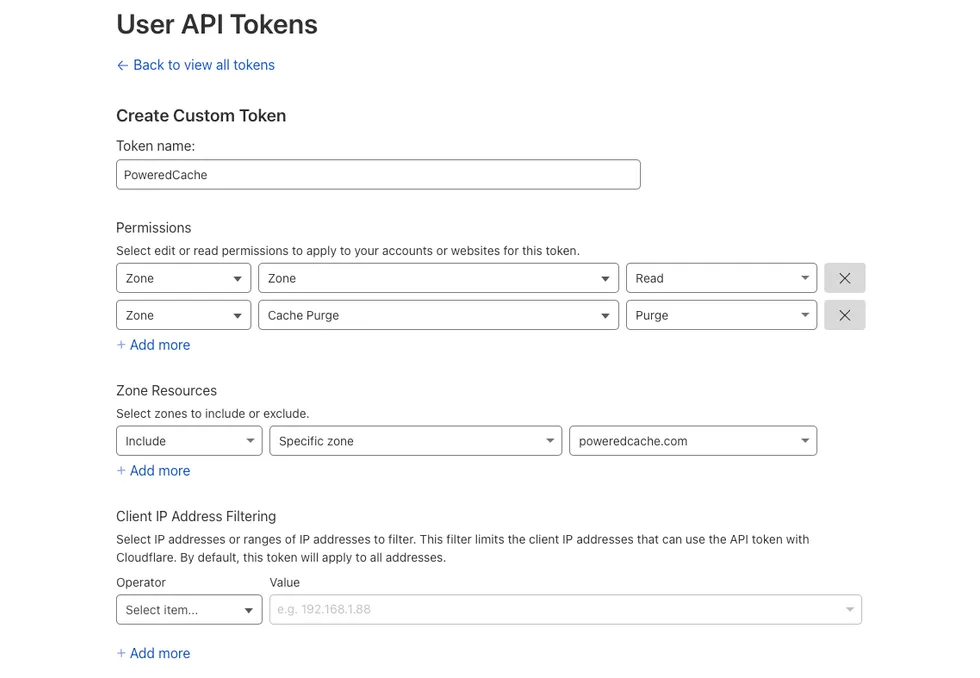
Task: Open the Zone permission type dropdown
Action: [x=438, y=278]
